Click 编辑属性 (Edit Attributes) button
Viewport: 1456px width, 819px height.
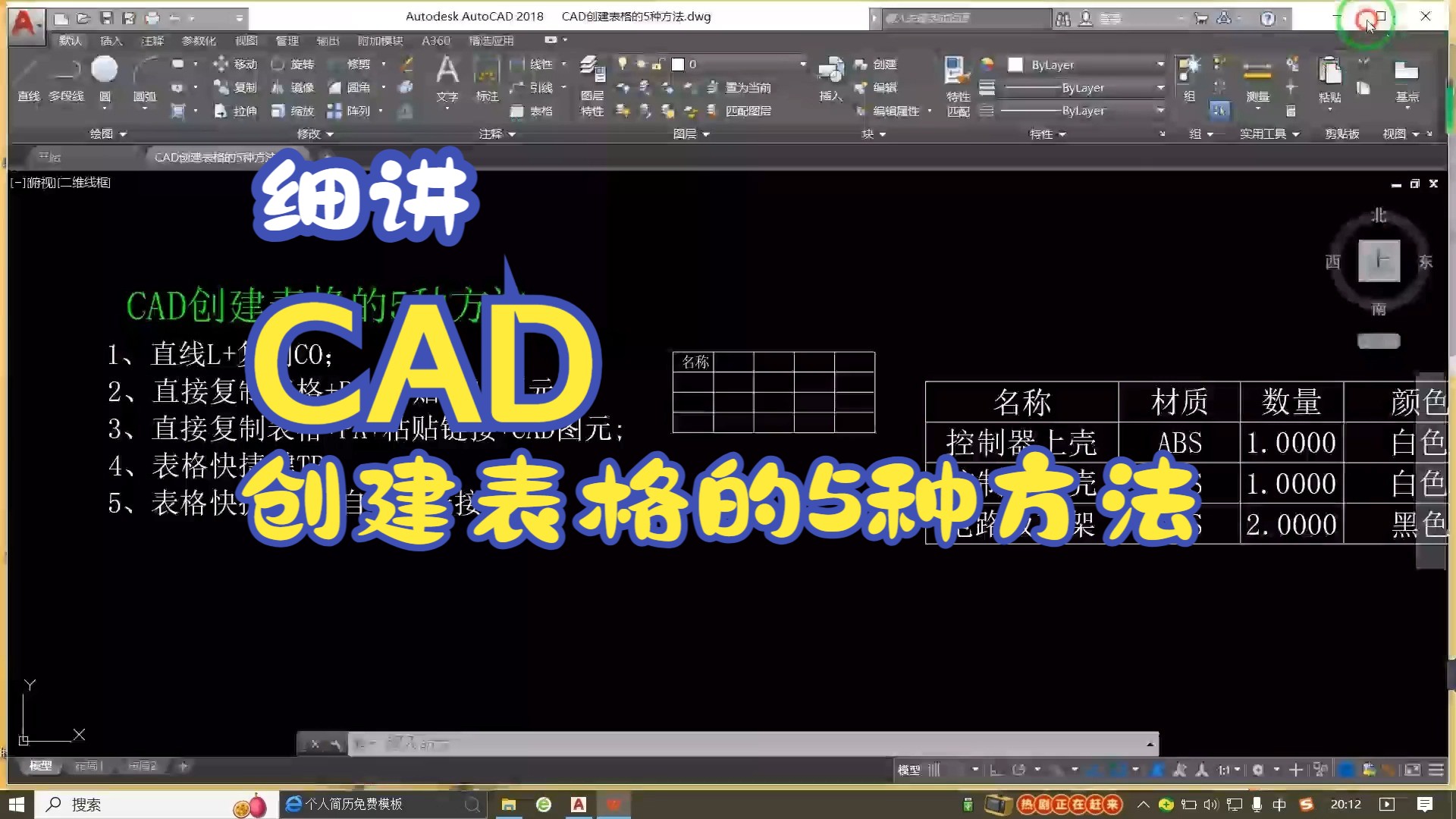pyautogui.click(x=887, y=111)
